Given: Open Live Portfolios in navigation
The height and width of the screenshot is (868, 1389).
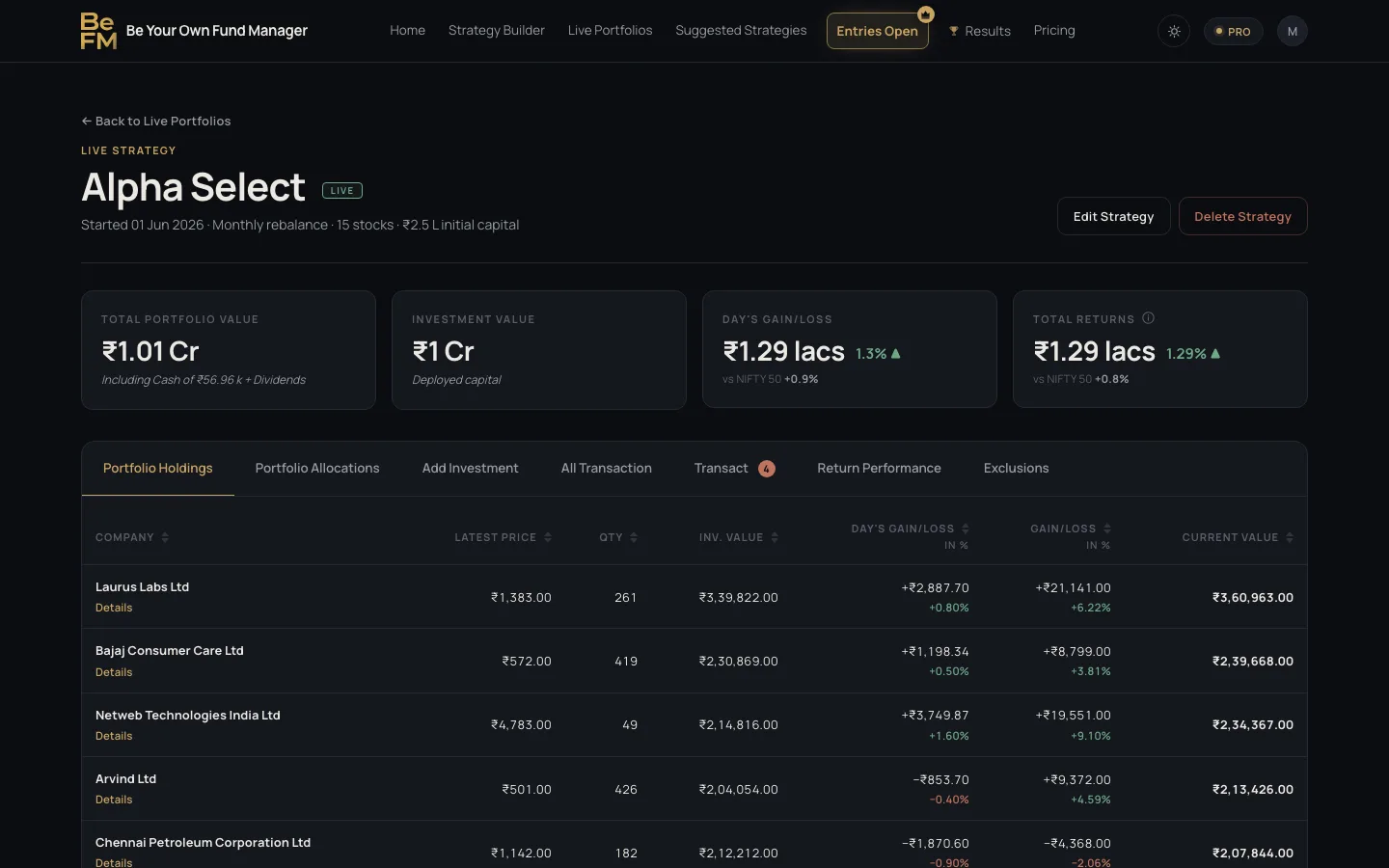Looking at the screenshot, I should tap(611, 31).
